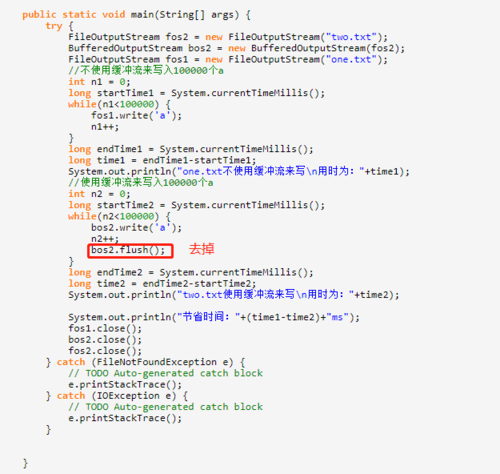The width and height of the screenshot is (500, 474).
Task: Click the println 节省时间 statement
Action: pos(214,317)
